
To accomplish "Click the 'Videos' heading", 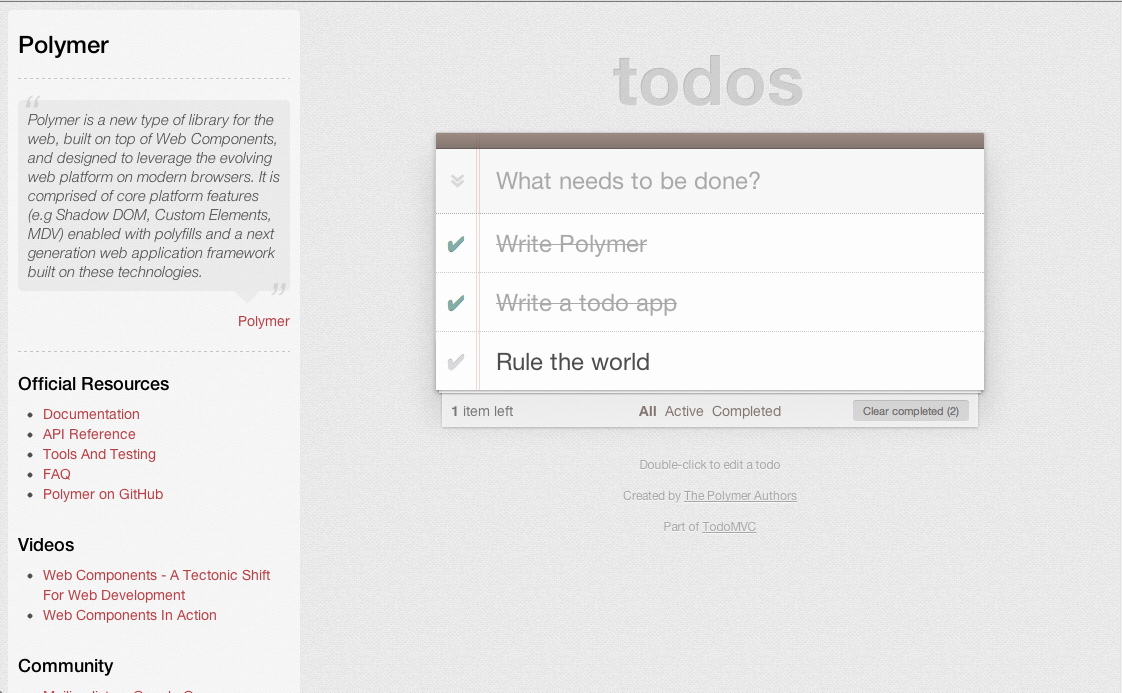I will point(46,546).
